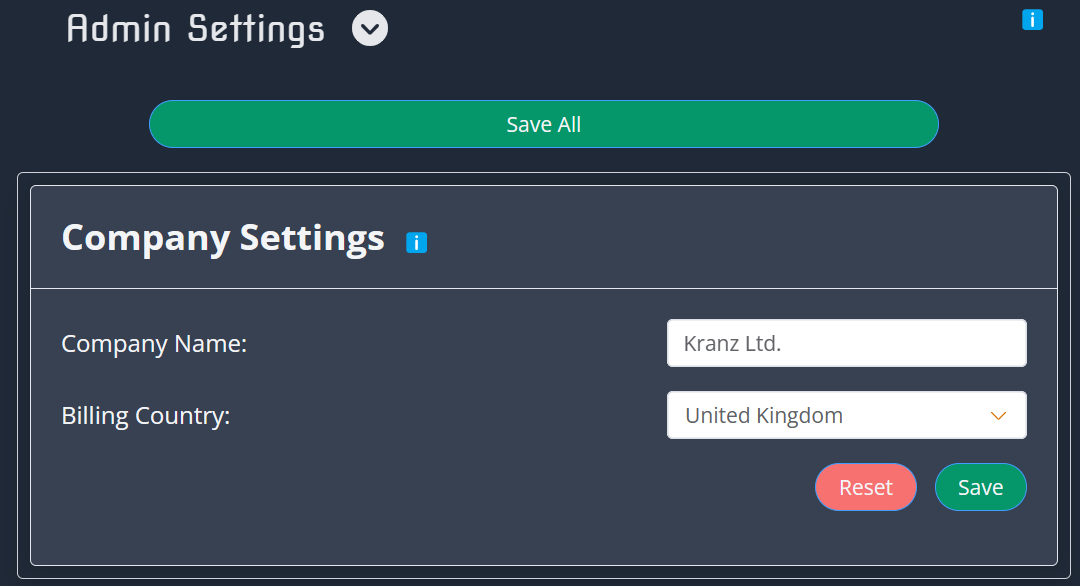1080x586 pixels.
Task: Click the info icon next to Company Settings
Action: pos(416,241)
